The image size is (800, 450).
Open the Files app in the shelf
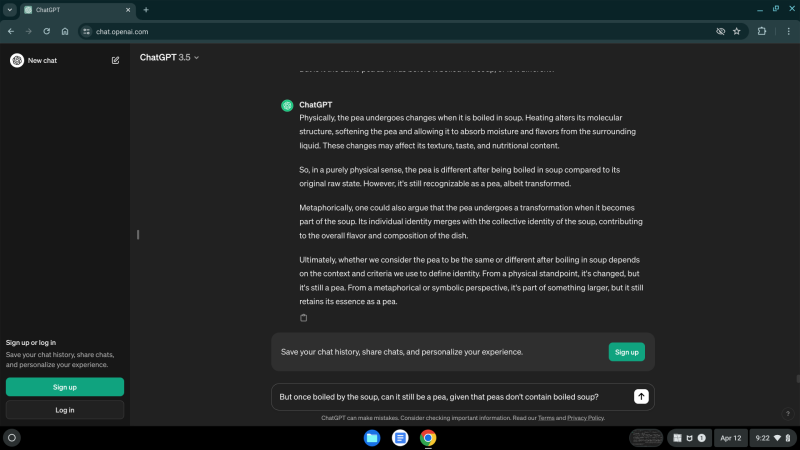tap(372, 438)
